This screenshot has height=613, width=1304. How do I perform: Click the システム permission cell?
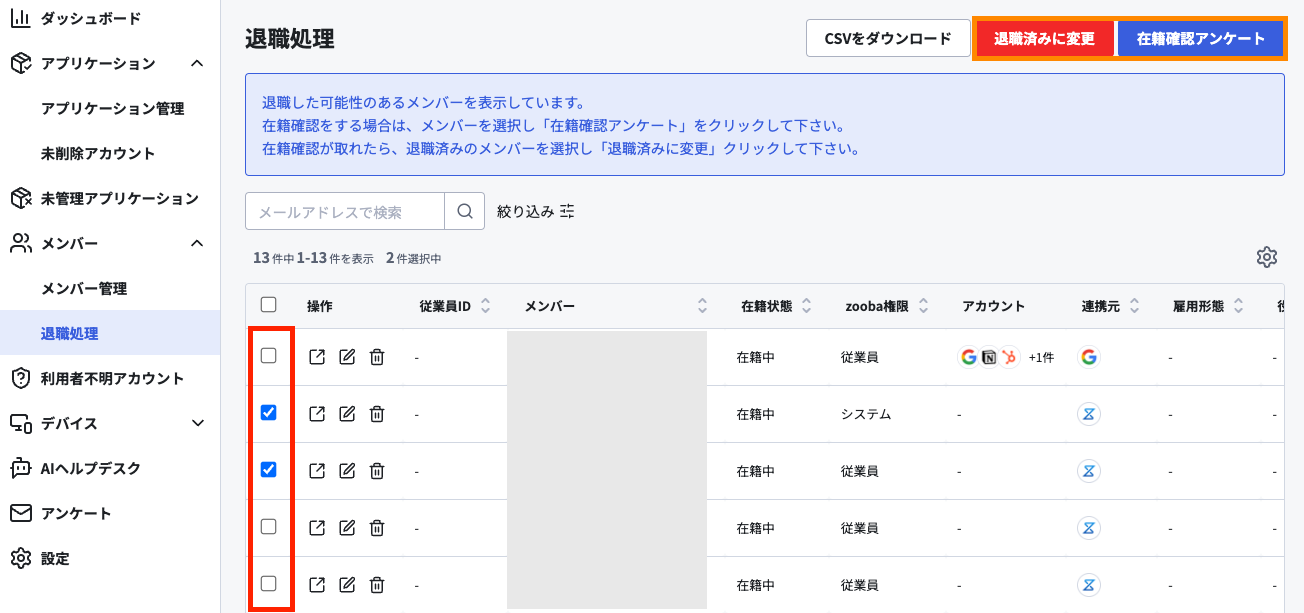[866, 414]
